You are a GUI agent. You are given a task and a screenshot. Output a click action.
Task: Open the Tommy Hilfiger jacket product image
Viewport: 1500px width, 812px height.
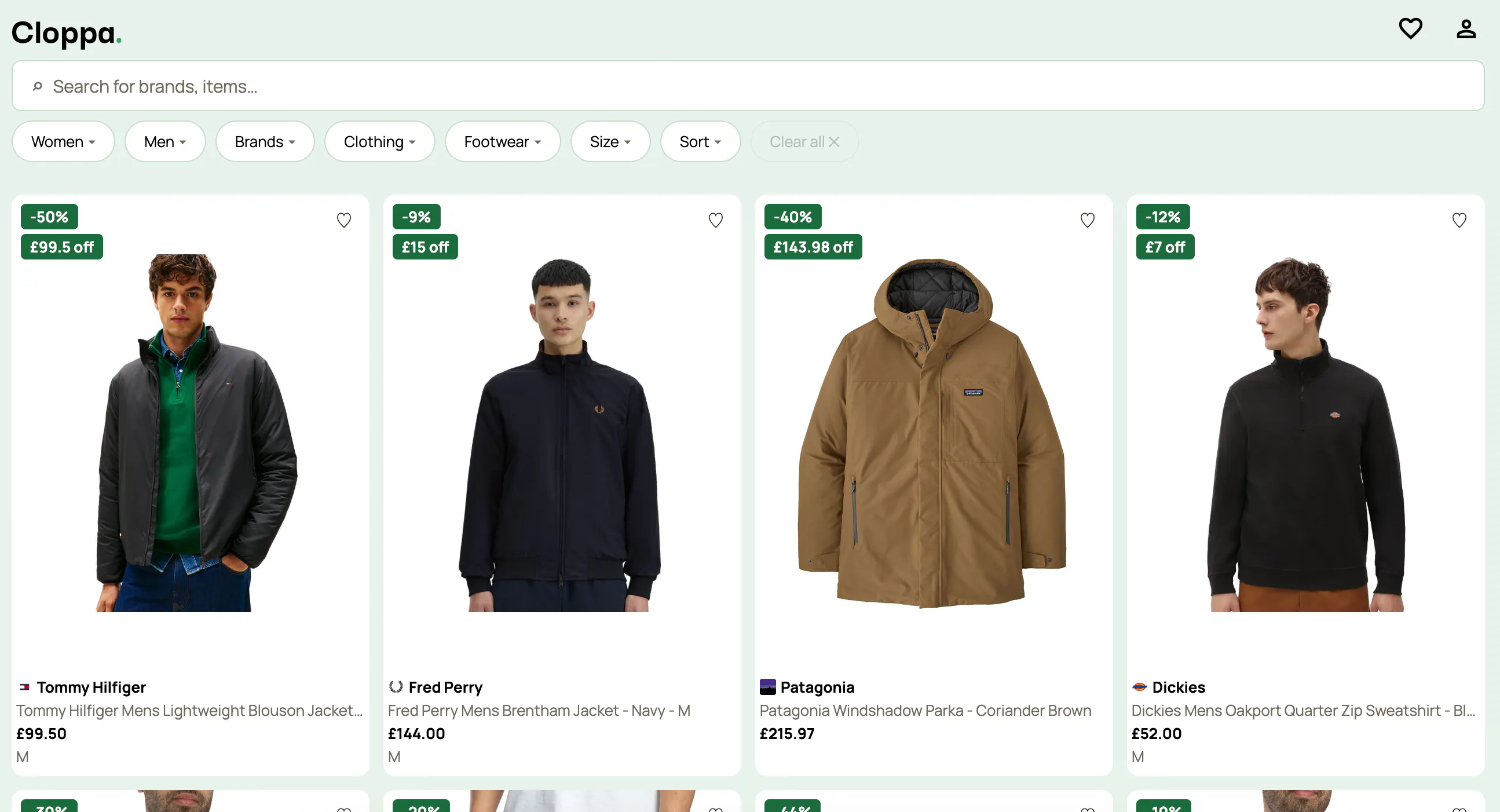tap(190, 433)
